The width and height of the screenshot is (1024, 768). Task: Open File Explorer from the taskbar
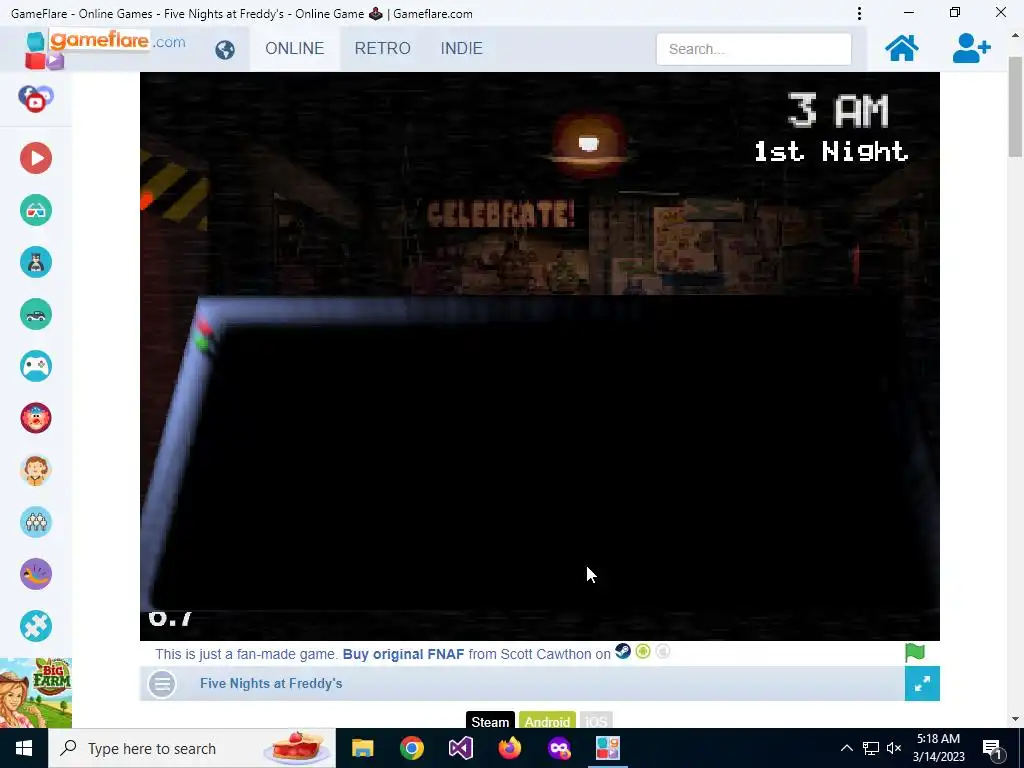362,748
